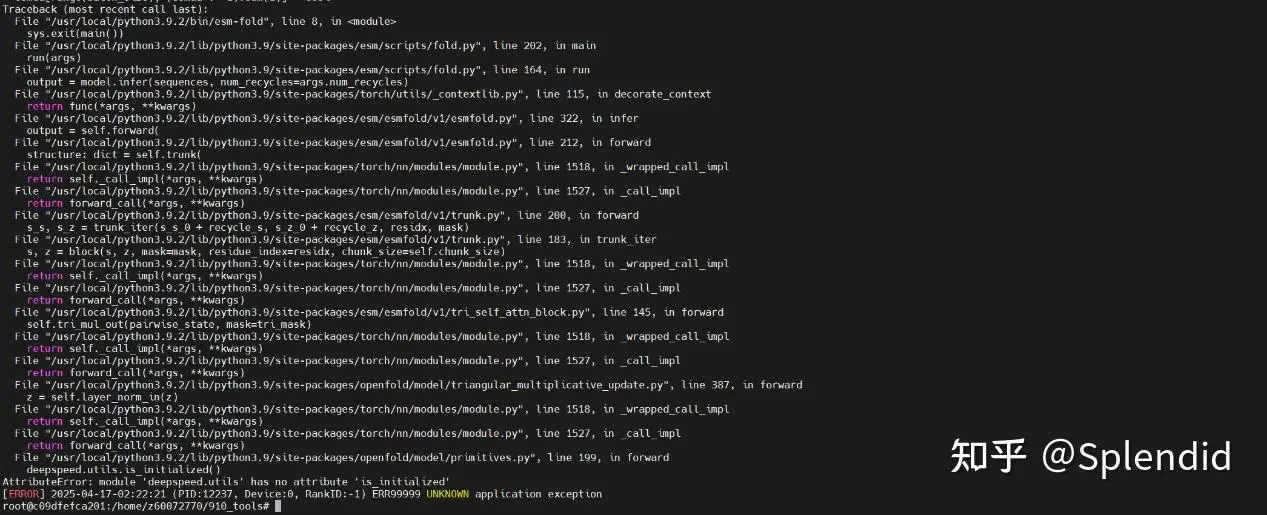
Task: Click the yellow UNKNOWN word
Action: (x=447, y=494)
